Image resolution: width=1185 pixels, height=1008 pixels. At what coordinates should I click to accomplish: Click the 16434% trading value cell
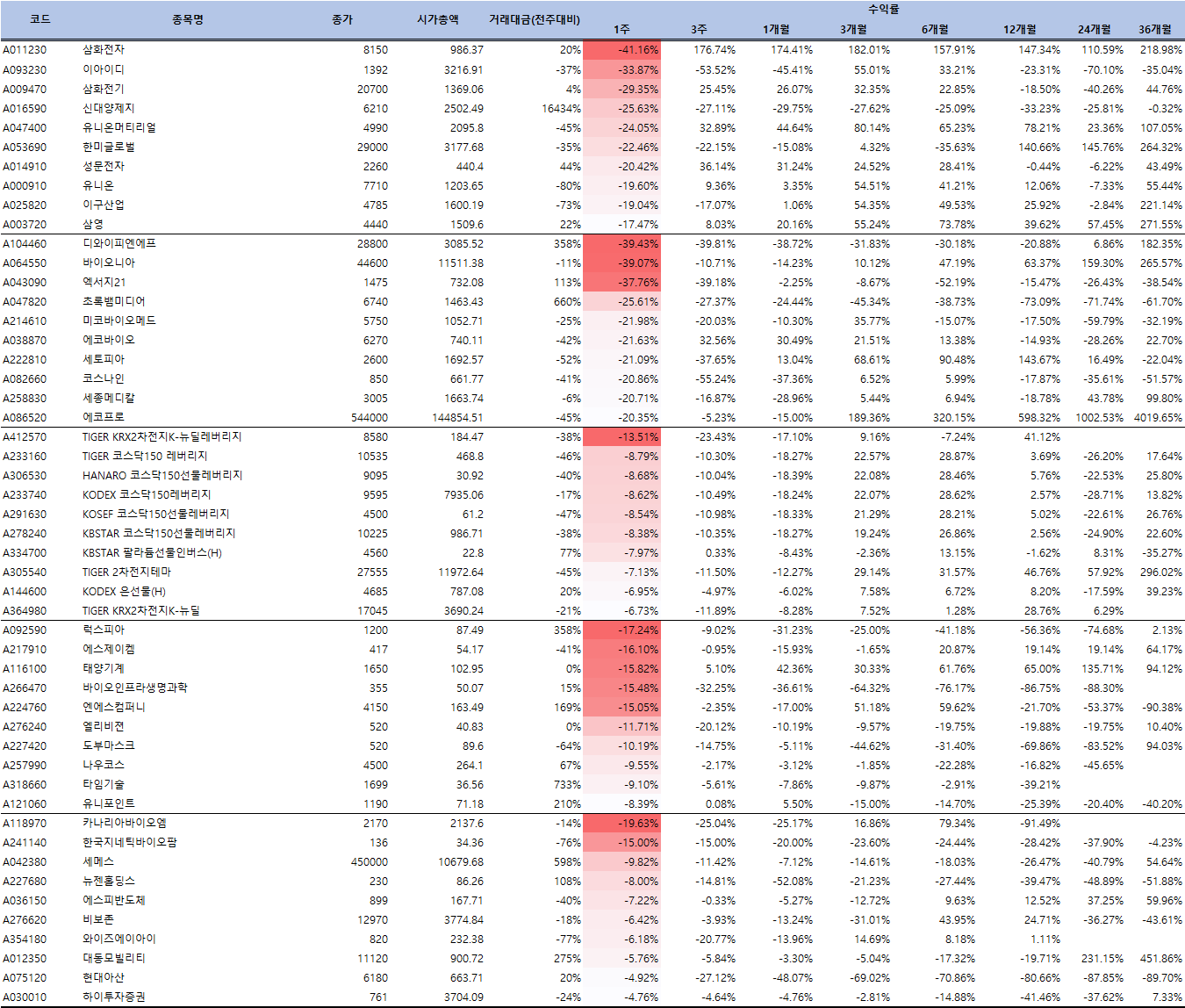coord(561,108)
